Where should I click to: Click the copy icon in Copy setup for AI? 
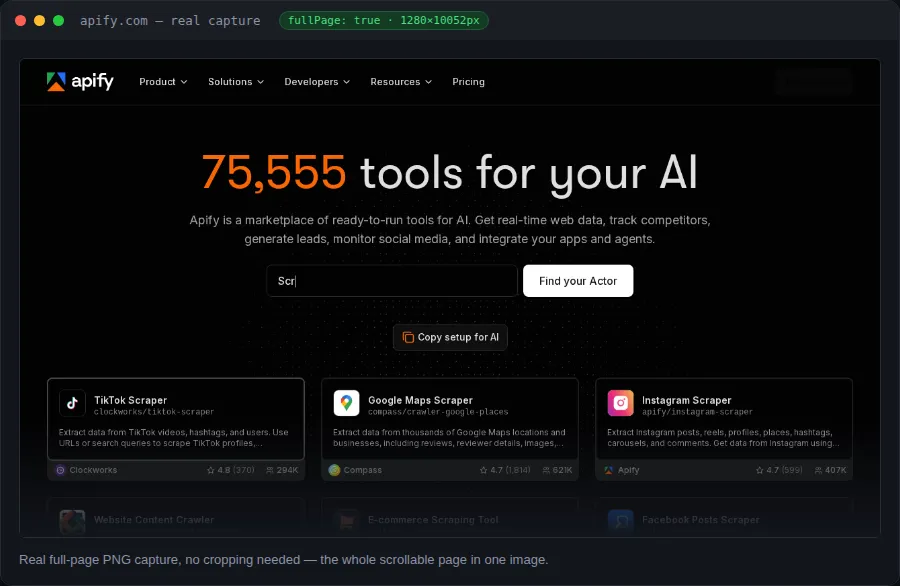[408, 337]
